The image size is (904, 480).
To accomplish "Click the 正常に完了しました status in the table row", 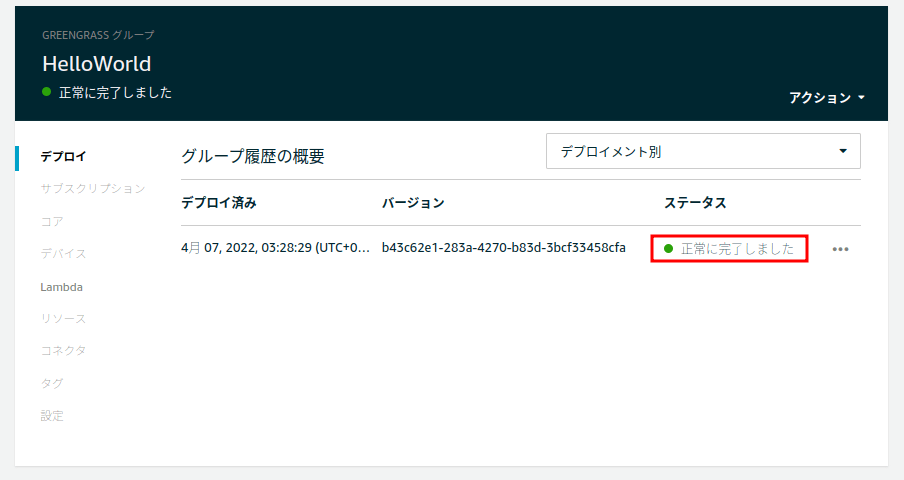I will click(729, 249).
